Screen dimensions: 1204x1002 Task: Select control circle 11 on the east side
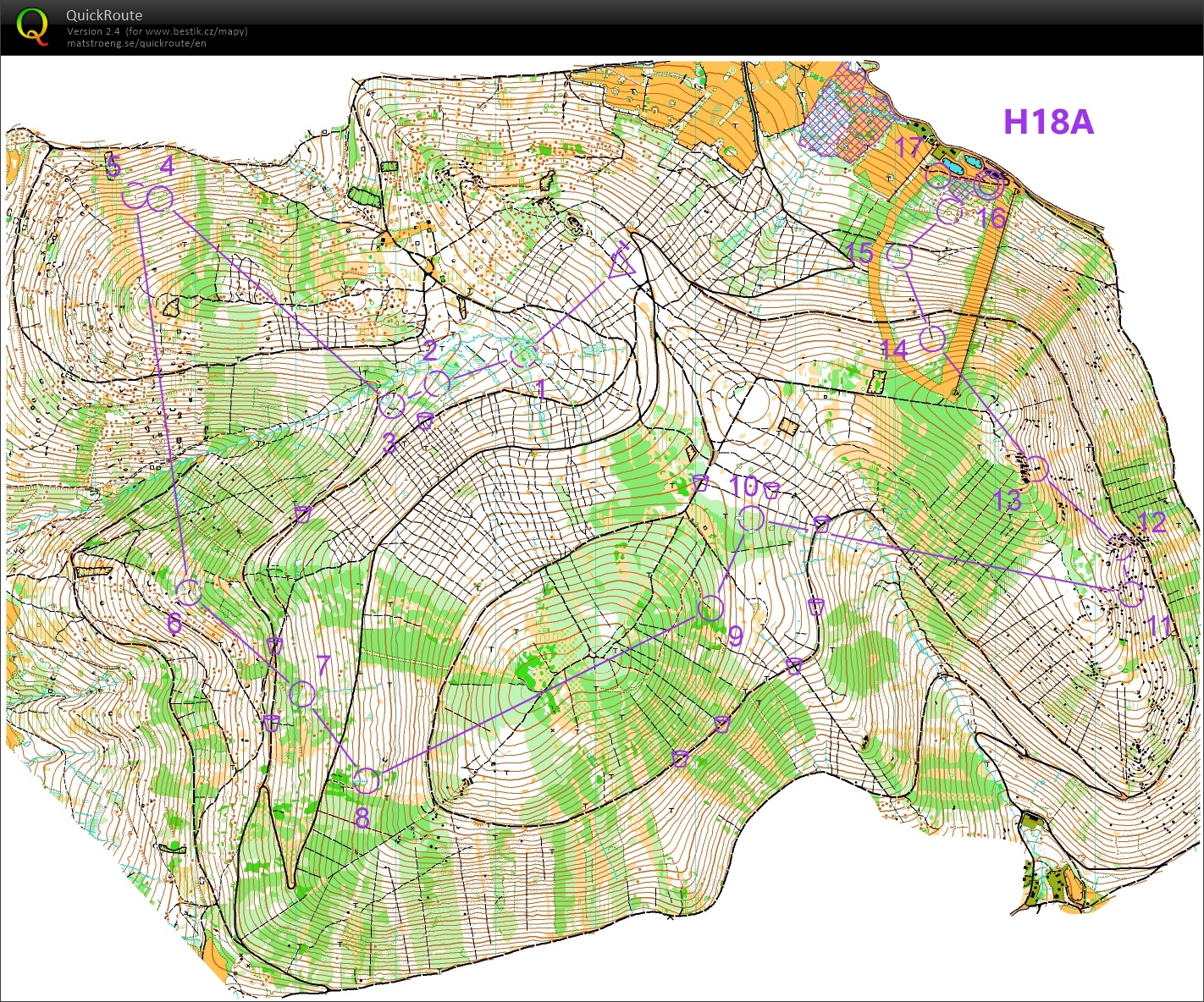point(1131,593)
